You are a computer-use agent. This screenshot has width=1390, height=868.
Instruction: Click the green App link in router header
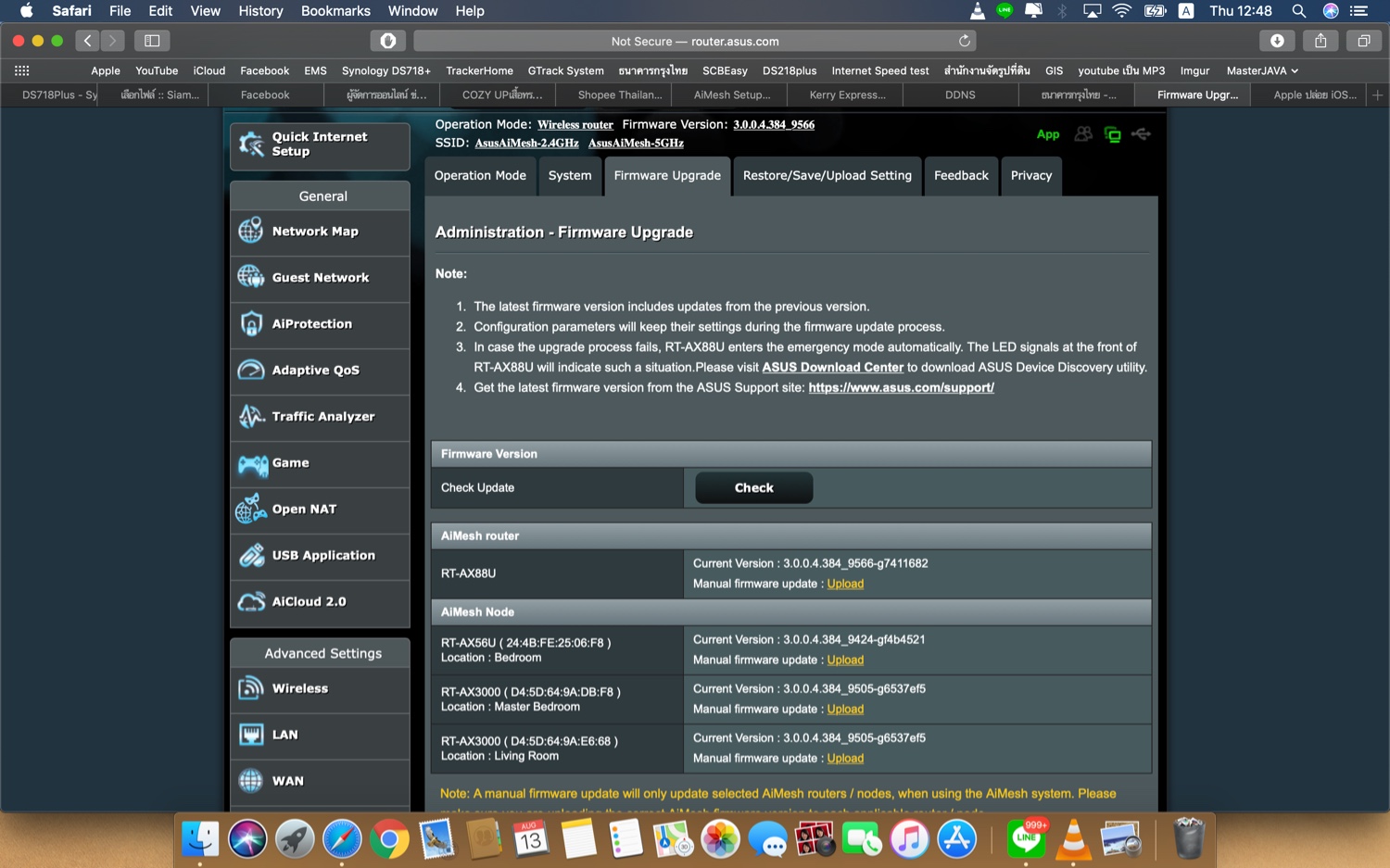click(1048, 134)
